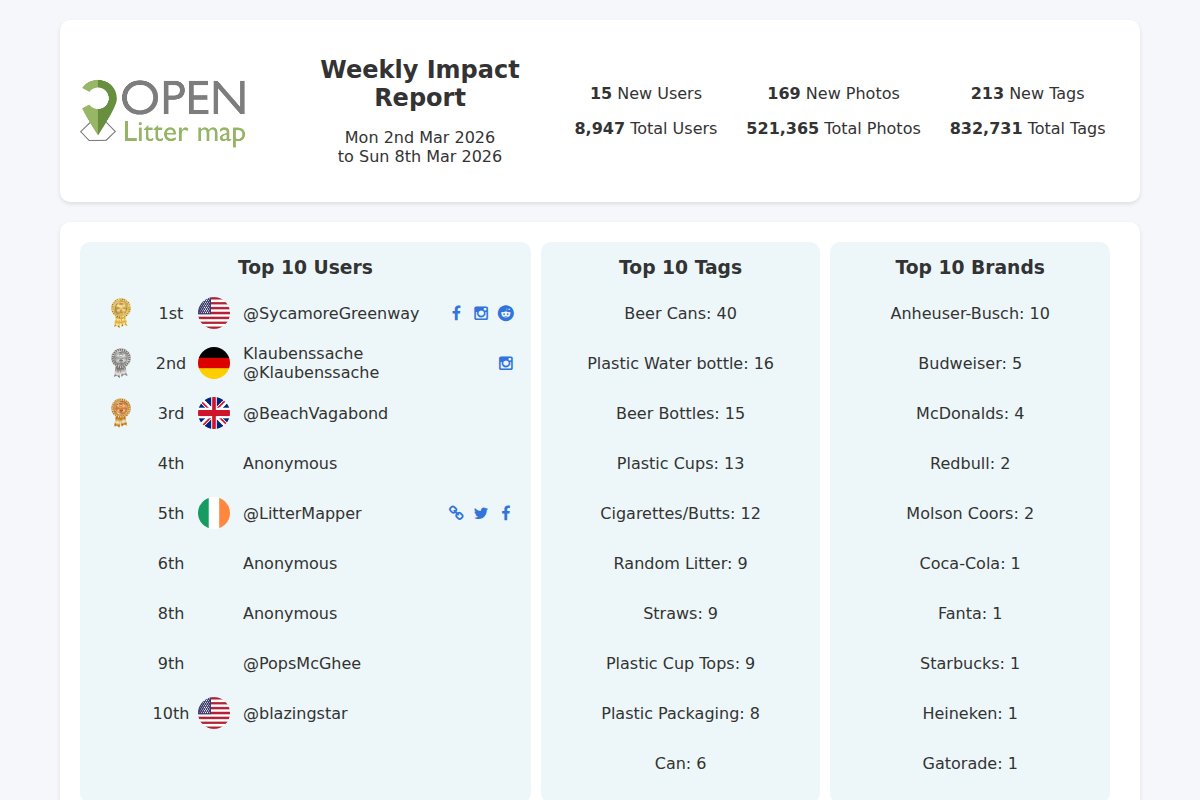This screenshot has width=1200, height=800.
Task: Click the Heineken: 1 brand
Action: (x=970, y=713)
